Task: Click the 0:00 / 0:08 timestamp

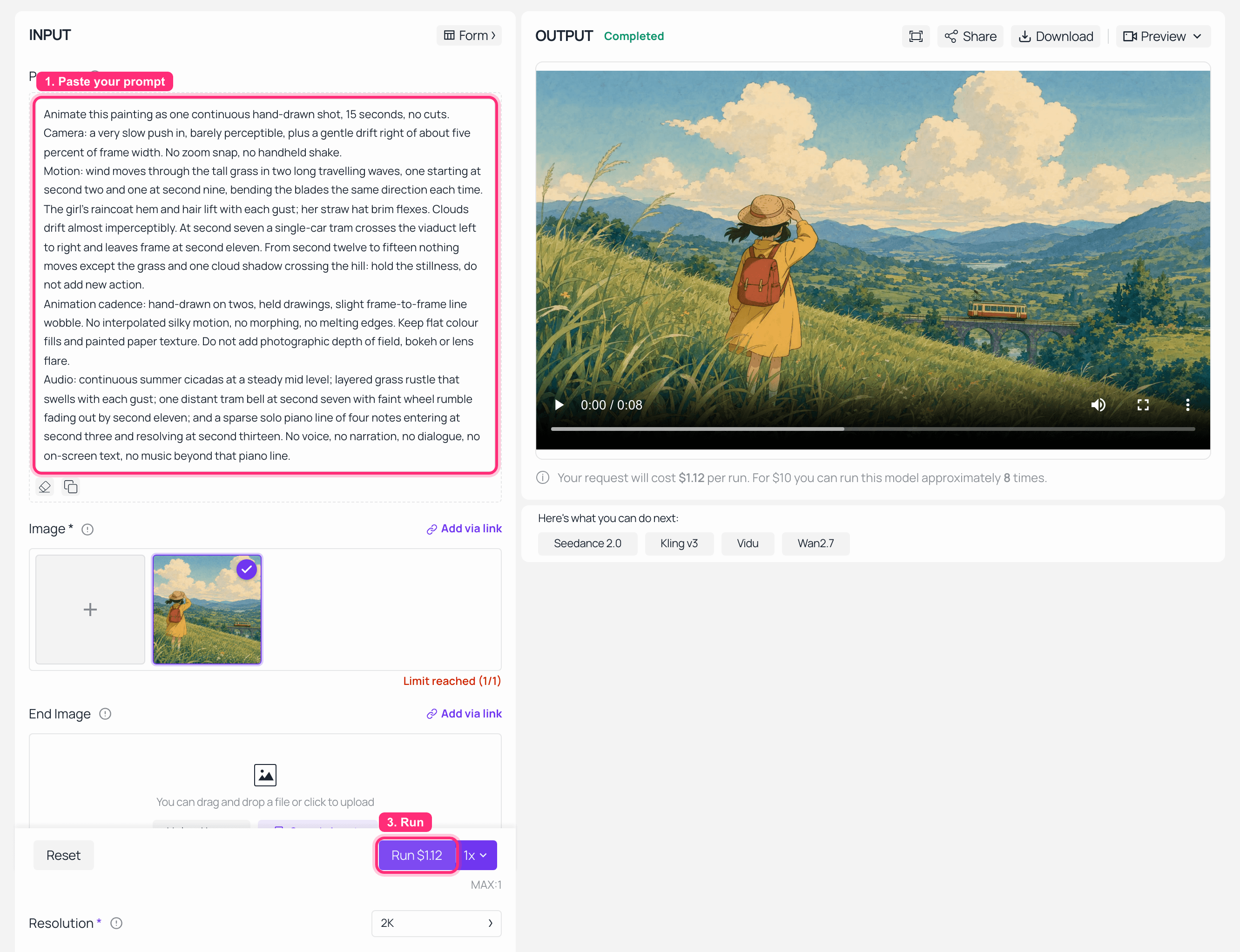Action: [612, 405]
